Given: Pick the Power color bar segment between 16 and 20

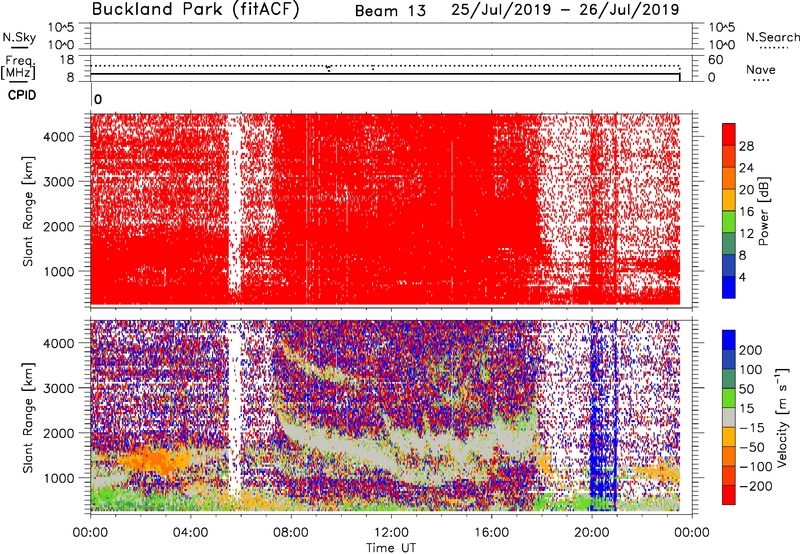Looking at the screenshot, I should click(x=729, y=199).
